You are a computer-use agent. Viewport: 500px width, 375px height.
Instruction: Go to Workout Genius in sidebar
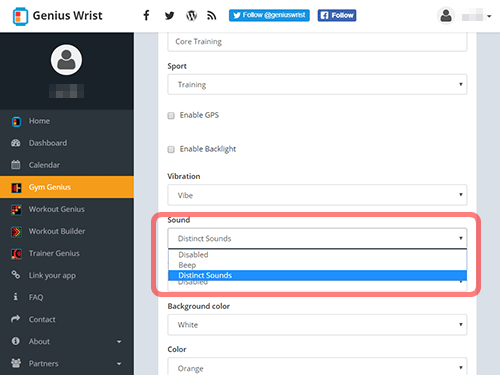pos(67,209)
